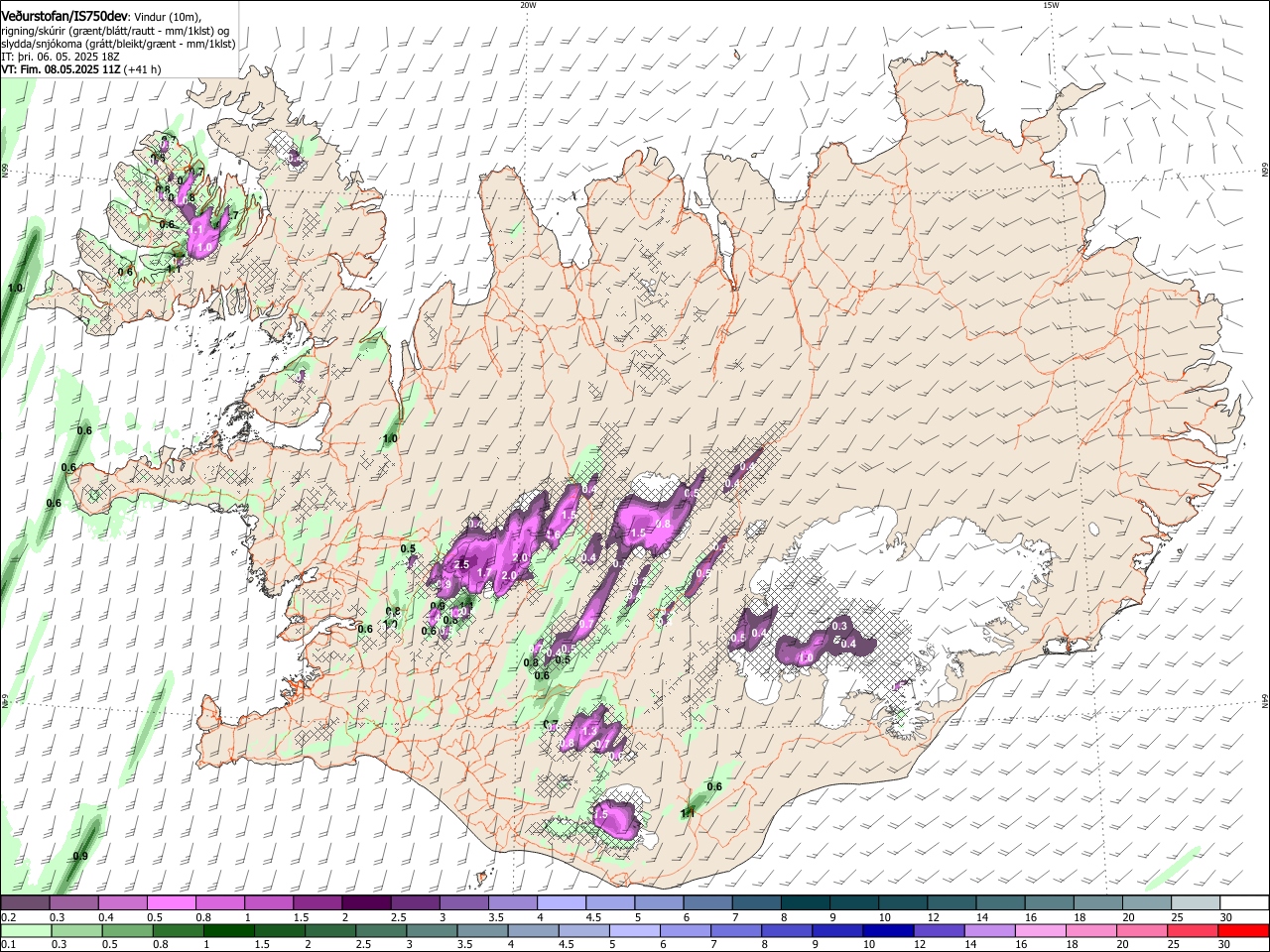Click the '4.5' label under the lower legend row
Viewport: 1270px width, 952px height.
tap(567, 944)
